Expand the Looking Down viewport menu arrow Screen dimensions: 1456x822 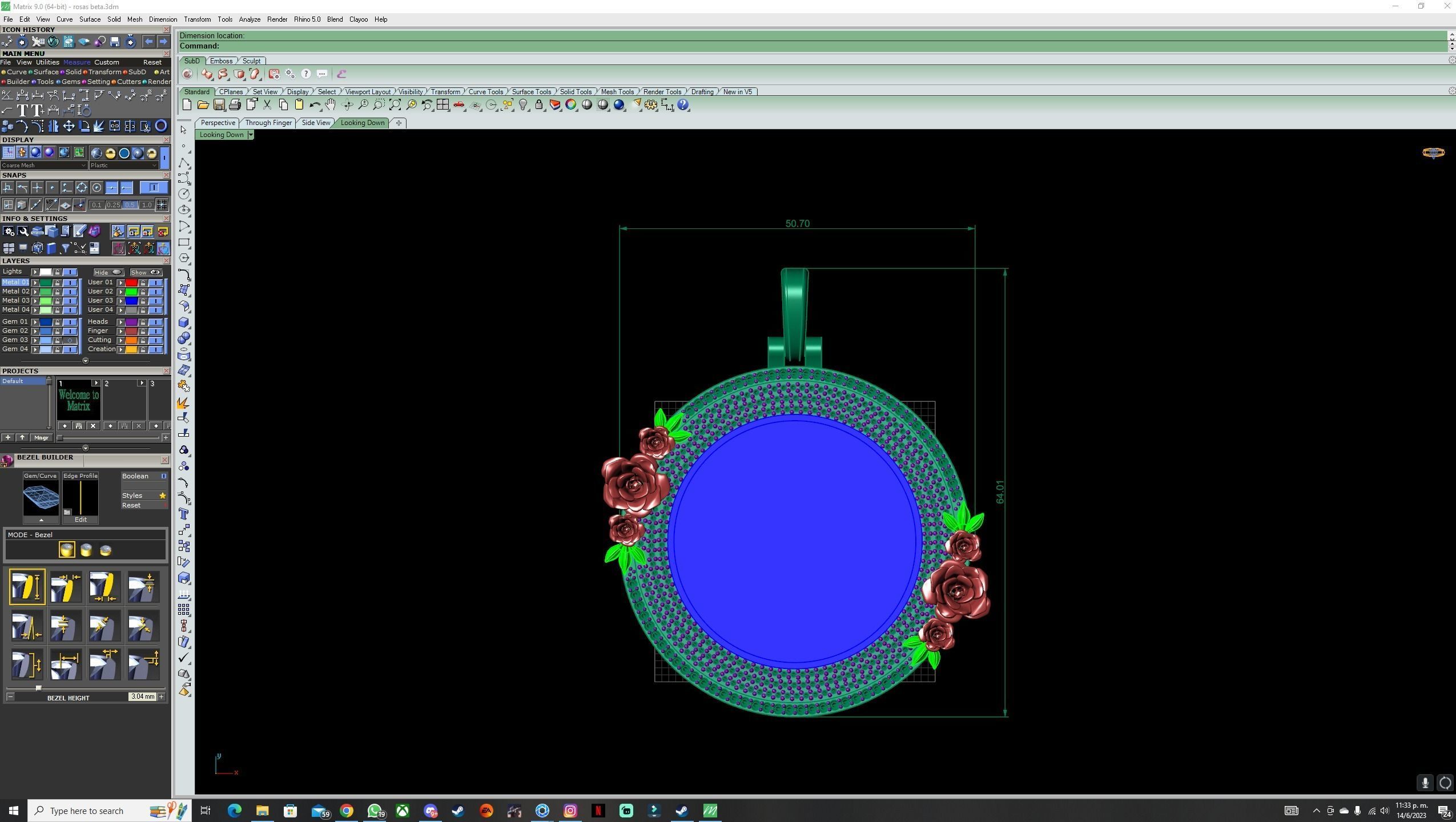click(250, 135)
